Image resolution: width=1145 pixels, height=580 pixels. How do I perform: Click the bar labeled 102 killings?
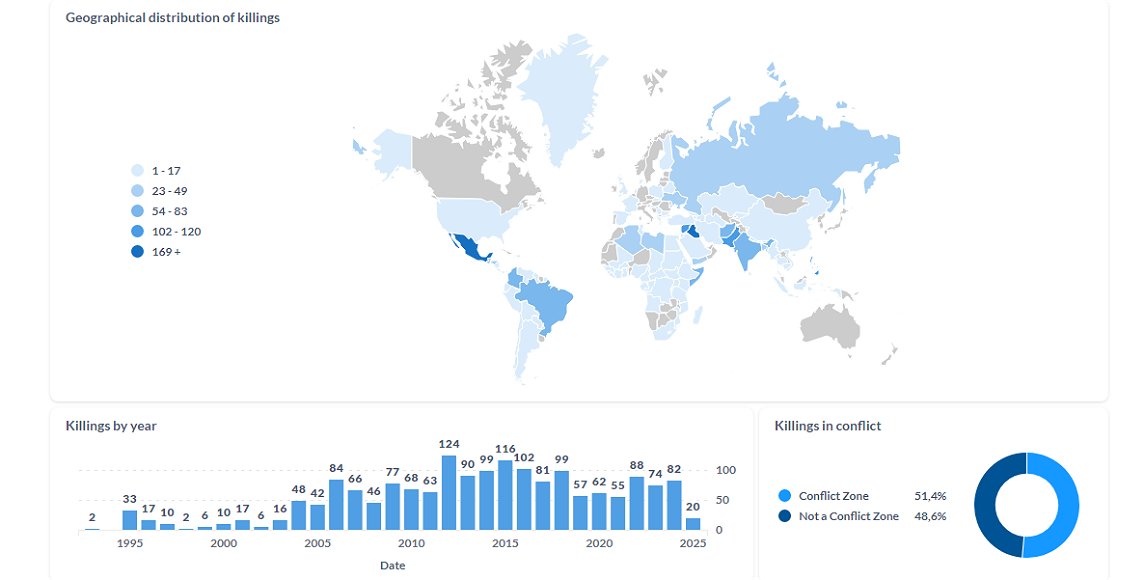pos(524,499)
